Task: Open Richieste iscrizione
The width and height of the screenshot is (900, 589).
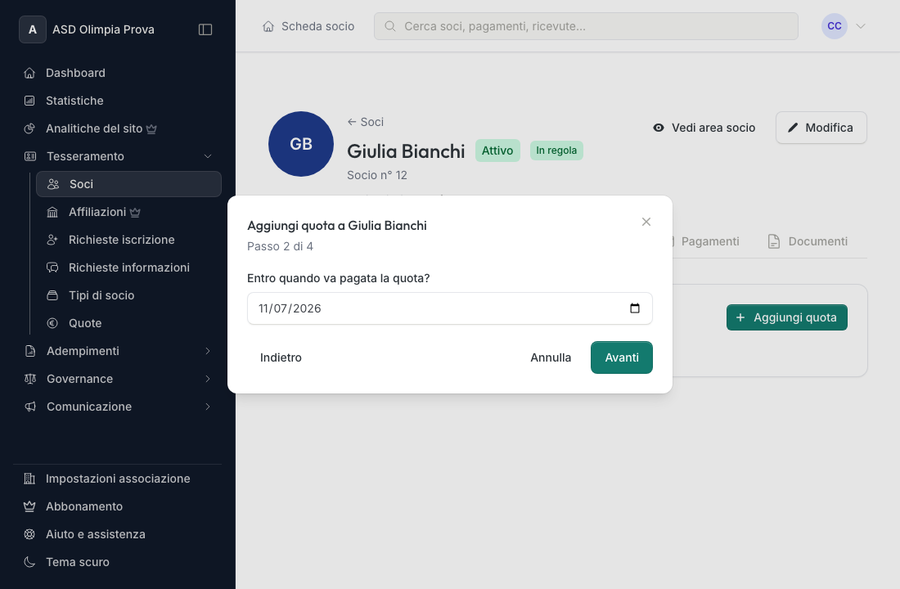Action: coord(129,240)
